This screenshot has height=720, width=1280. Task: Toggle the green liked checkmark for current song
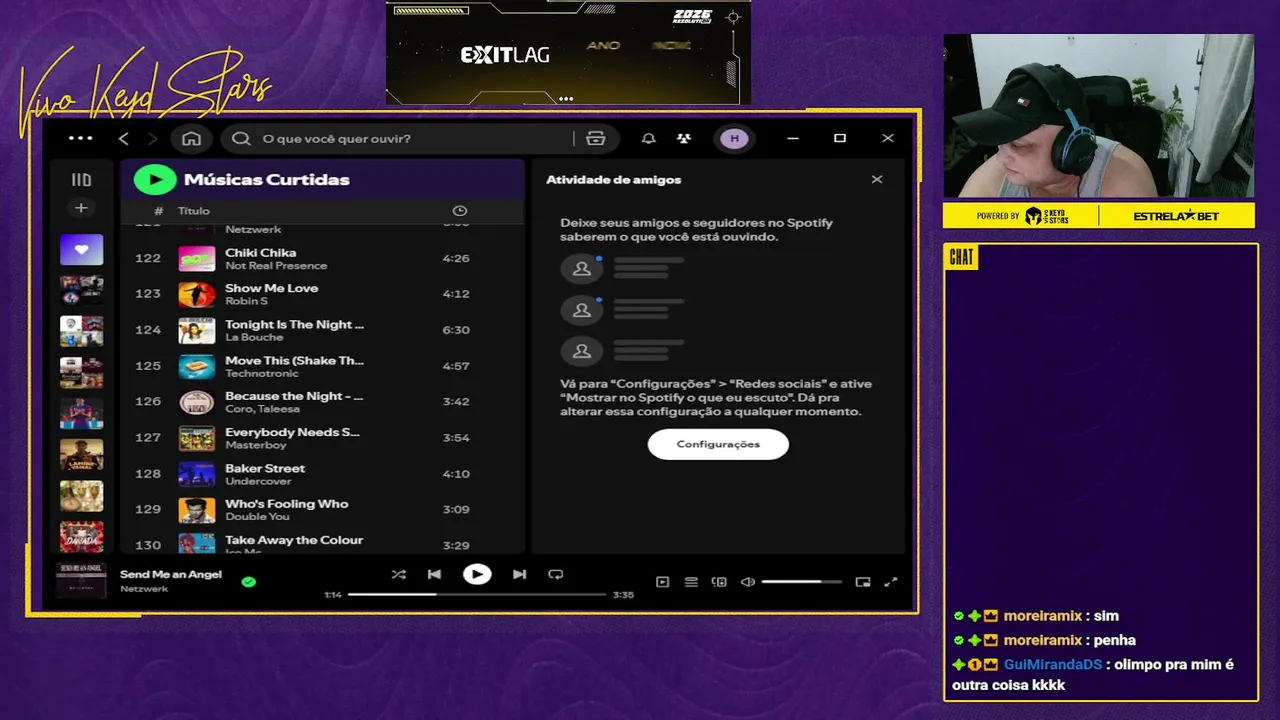point(248,581)
